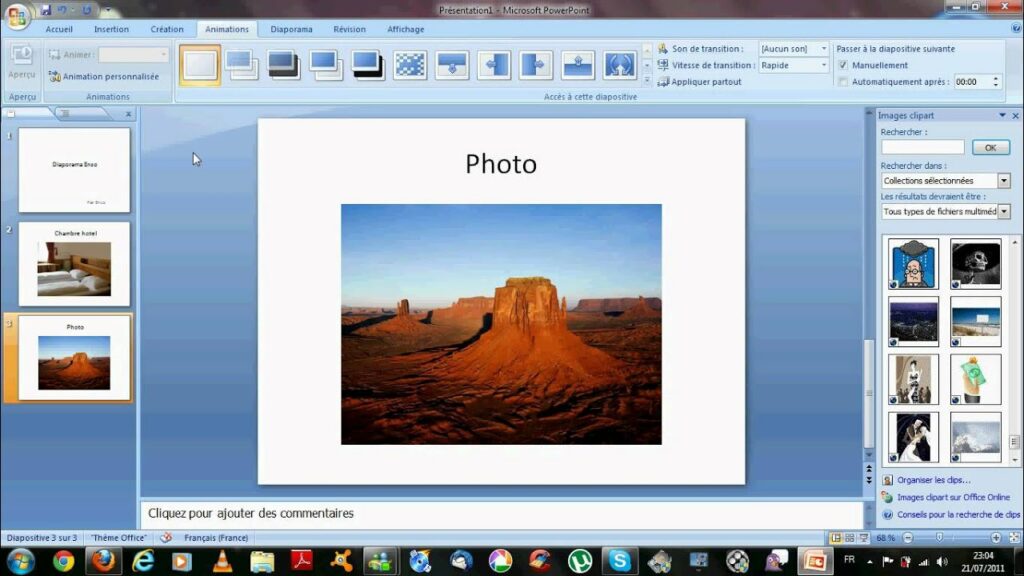Viewport: 1024px width, 576px height.
Task: Select the first fade transition effect
Action: (x=240, y=64)
